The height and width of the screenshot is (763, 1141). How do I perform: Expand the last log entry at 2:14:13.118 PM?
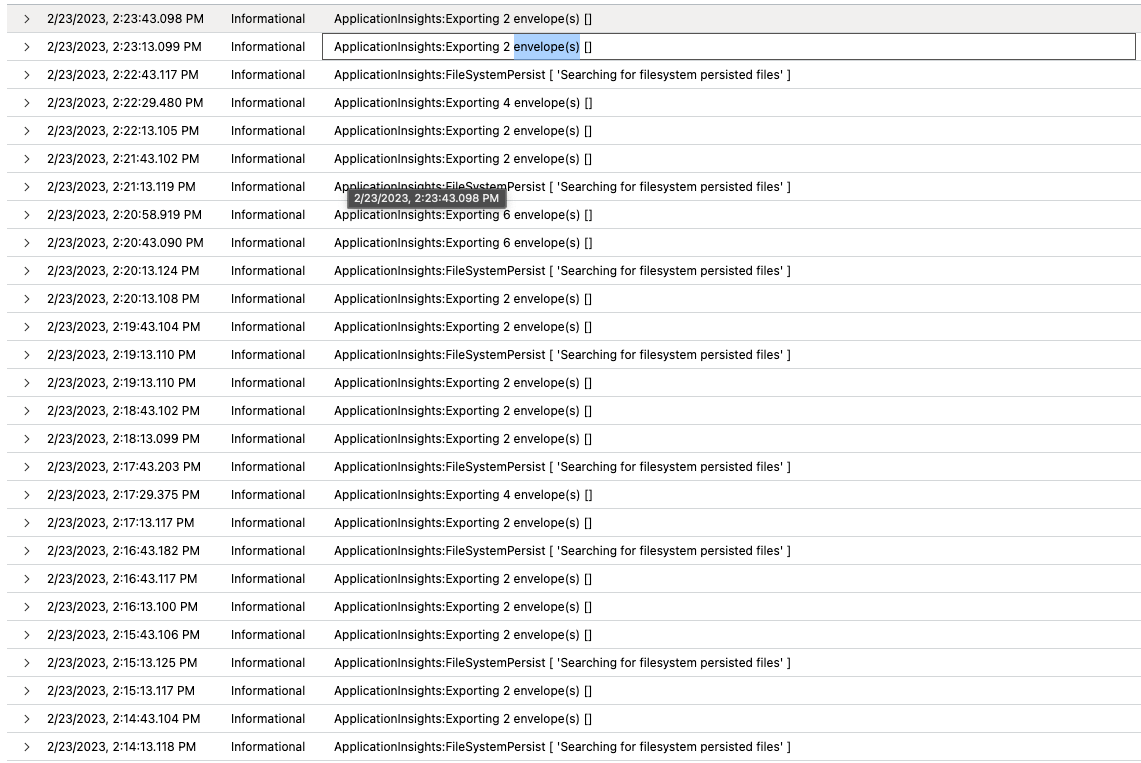27,747
